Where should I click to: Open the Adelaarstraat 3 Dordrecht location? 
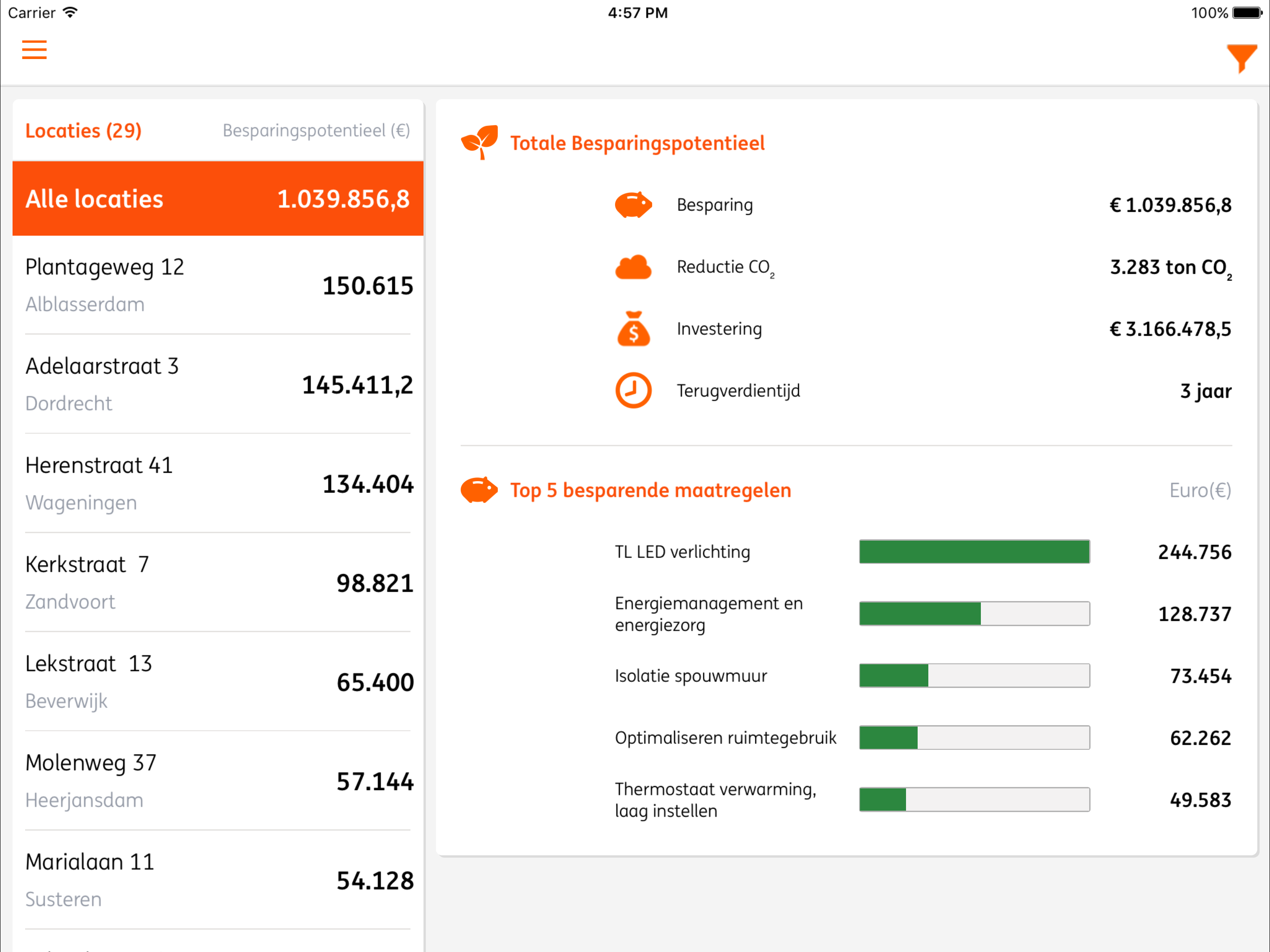tap(218, 384)
